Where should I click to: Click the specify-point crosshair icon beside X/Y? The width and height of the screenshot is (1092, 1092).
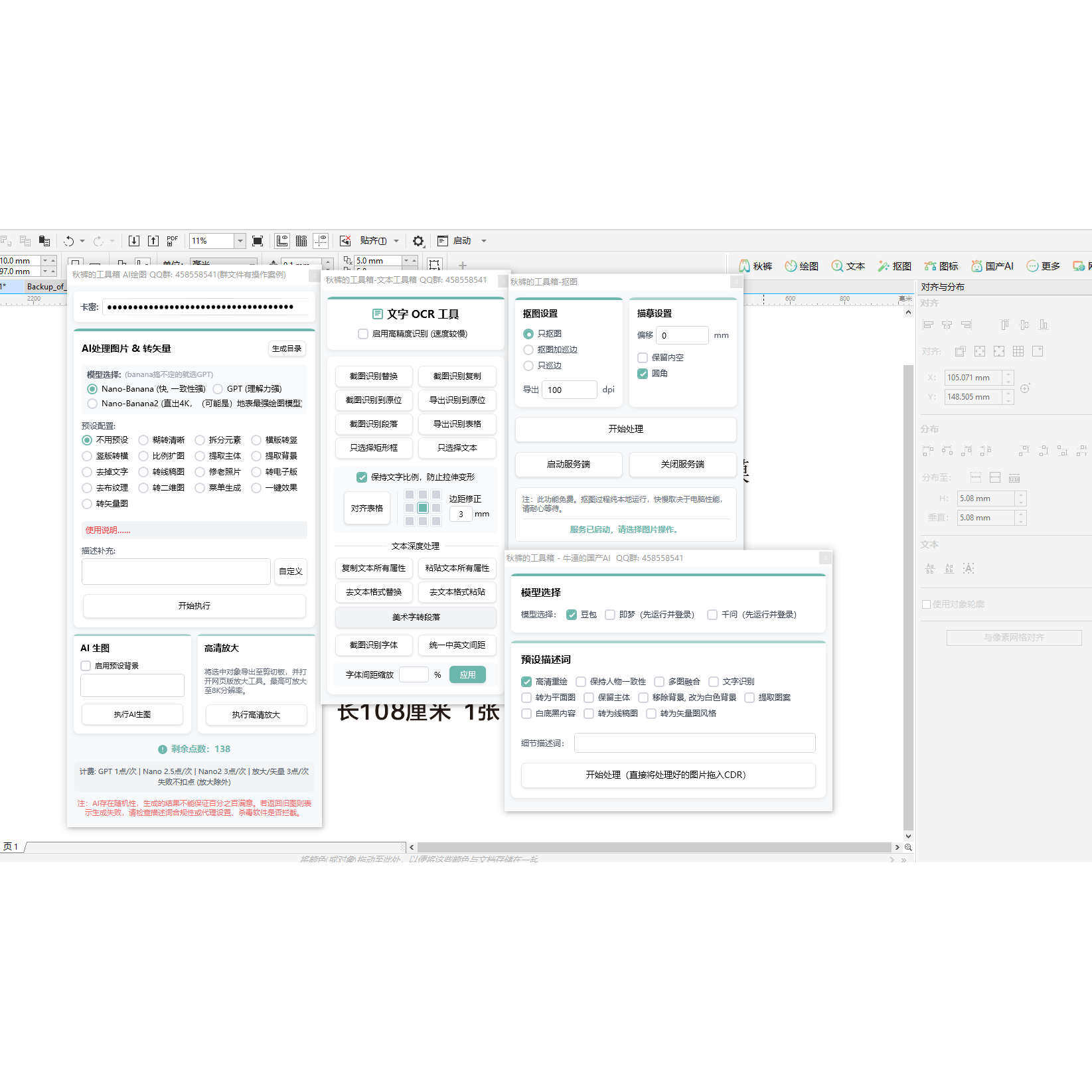click(x=1025, y=388)
